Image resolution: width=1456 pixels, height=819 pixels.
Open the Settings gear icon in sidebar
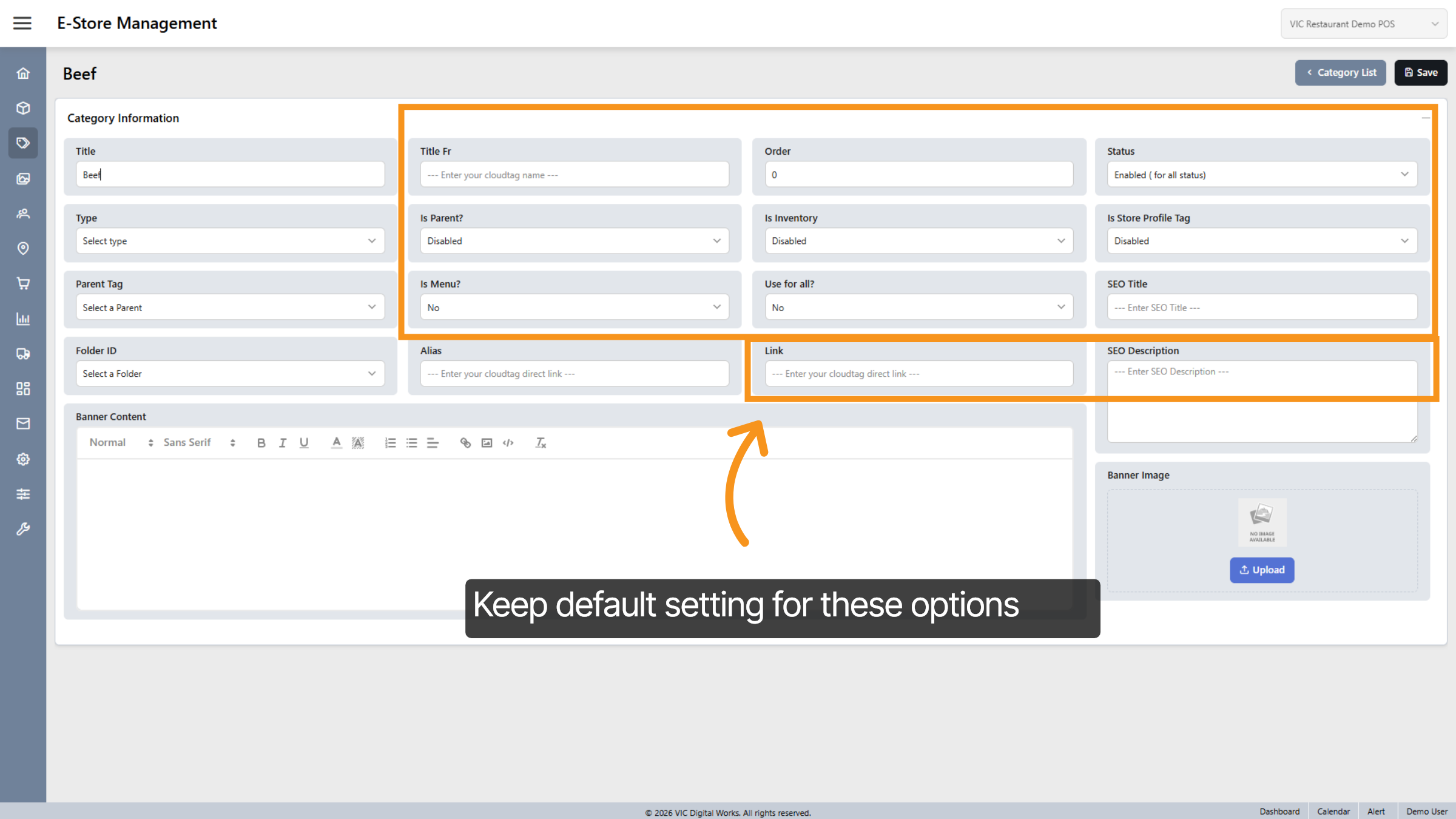[23, 459]
